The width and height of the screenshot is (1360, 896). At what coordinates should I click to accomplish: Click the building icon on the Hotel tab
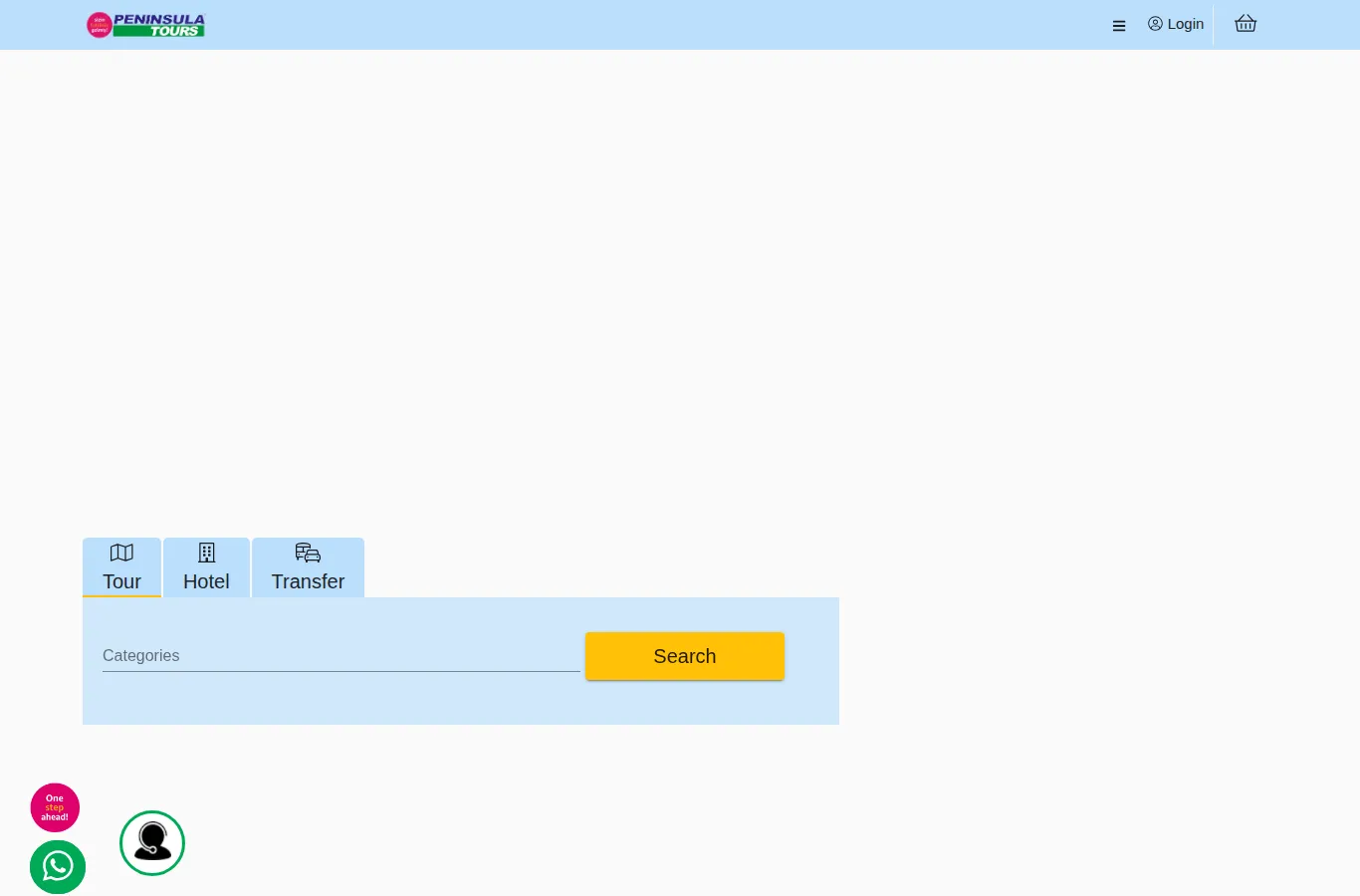206,553
